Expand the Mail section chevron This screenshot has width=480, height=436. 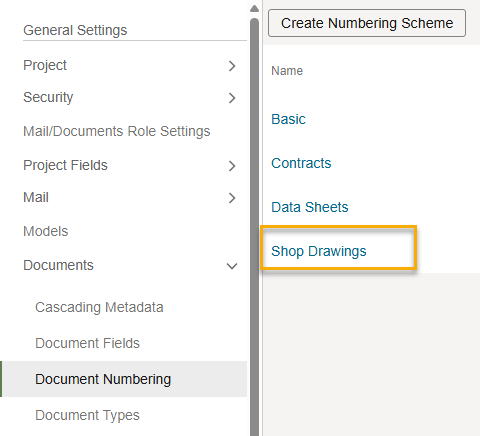coord(232,198)
